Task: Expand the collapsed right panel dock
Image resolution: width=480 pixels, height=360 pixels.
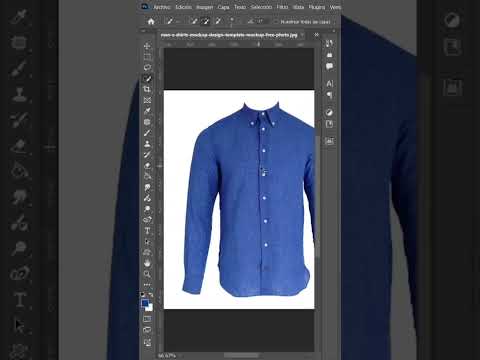Action: [x=333, y=31]
